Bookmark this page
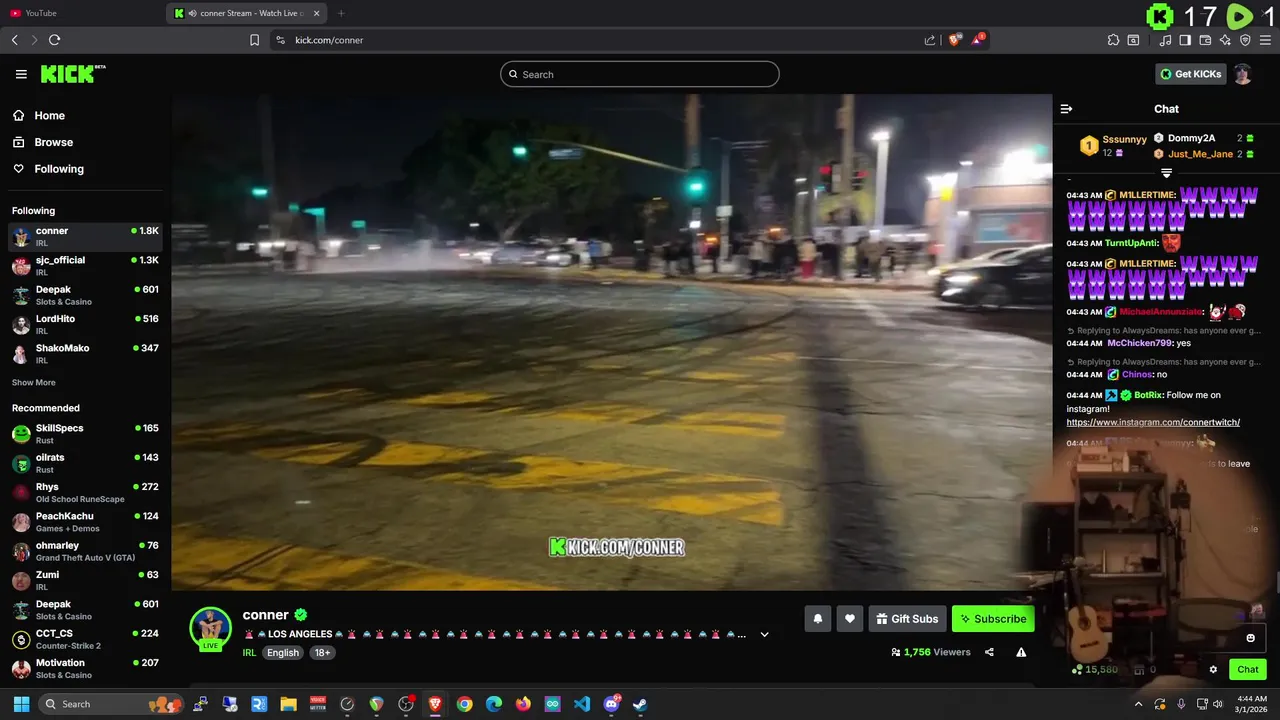1280x720 pixels. pos(254,40)
